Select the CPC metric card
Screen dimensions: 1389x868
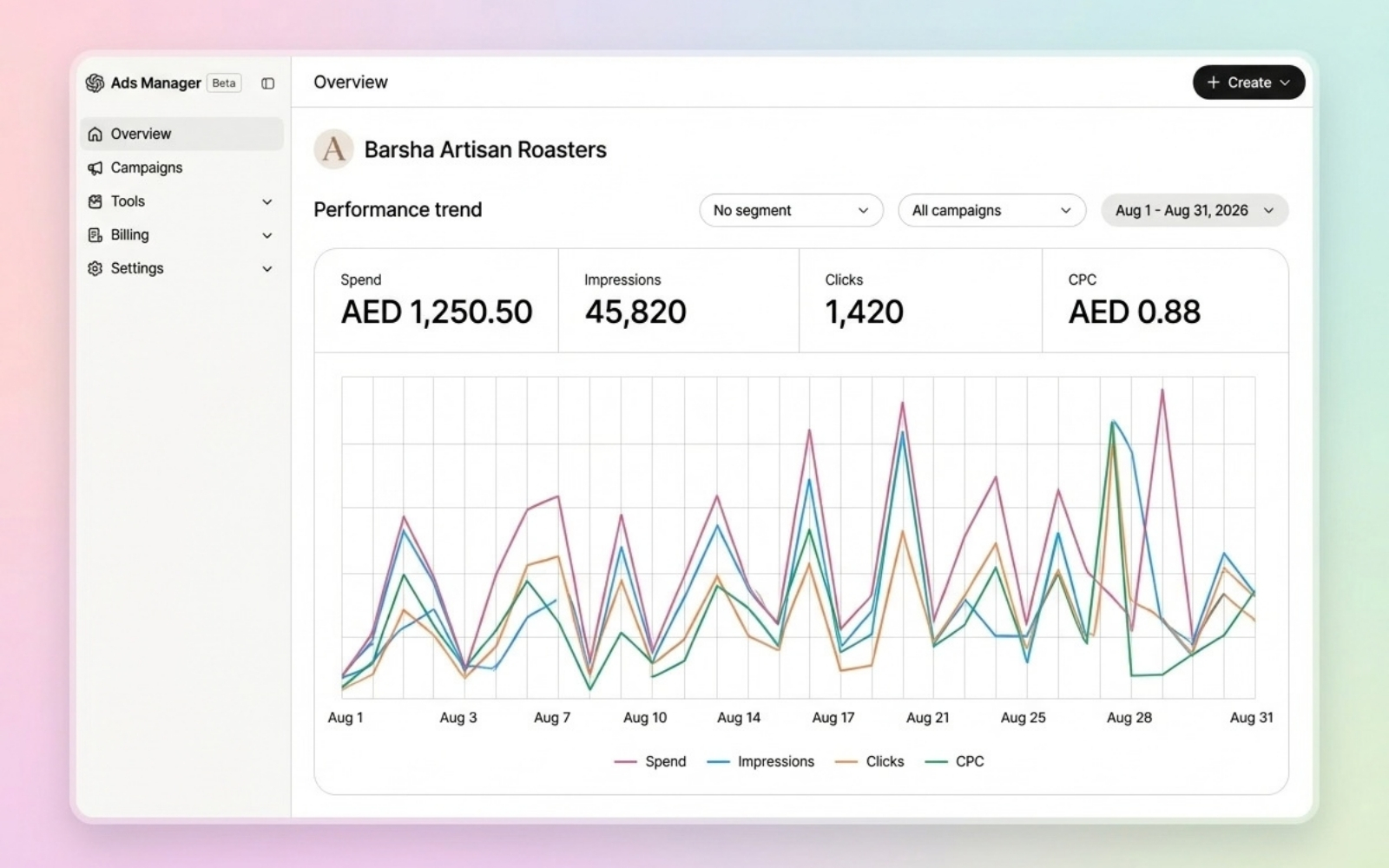(x=1165, y=300)
